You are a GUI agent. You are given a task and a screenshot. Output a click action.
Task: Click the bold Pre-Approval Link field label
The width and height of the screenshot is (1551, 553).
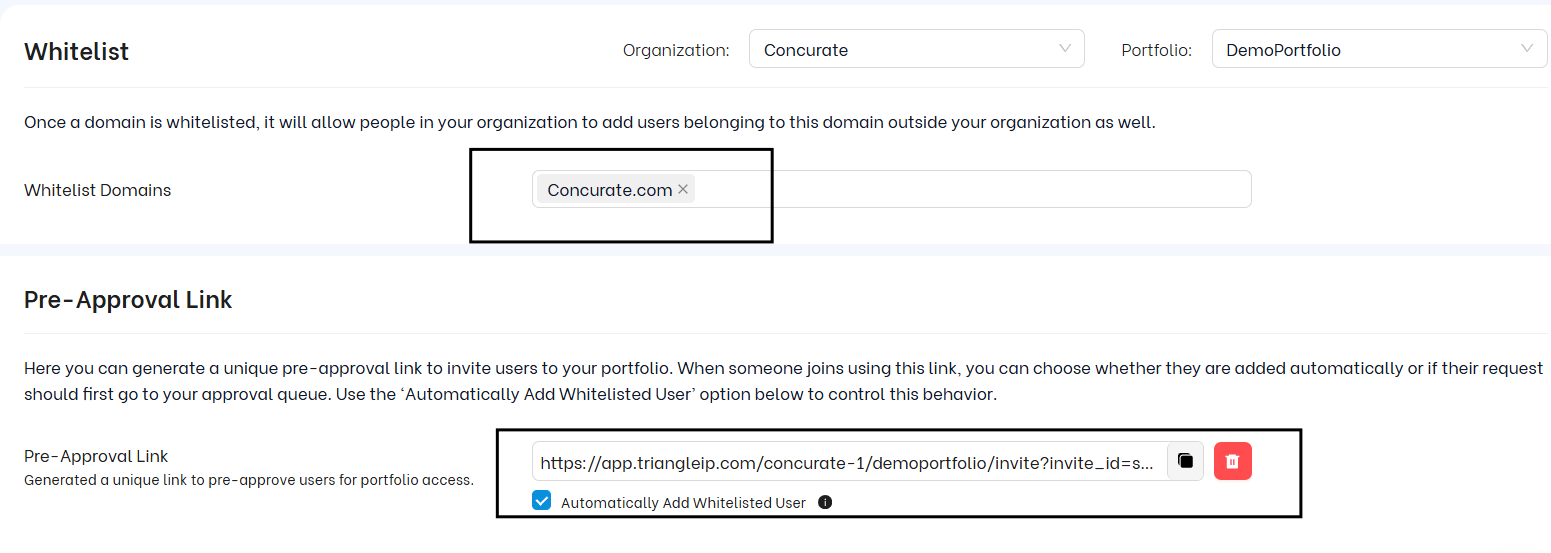pyautogui.click(x=96, y=456)
